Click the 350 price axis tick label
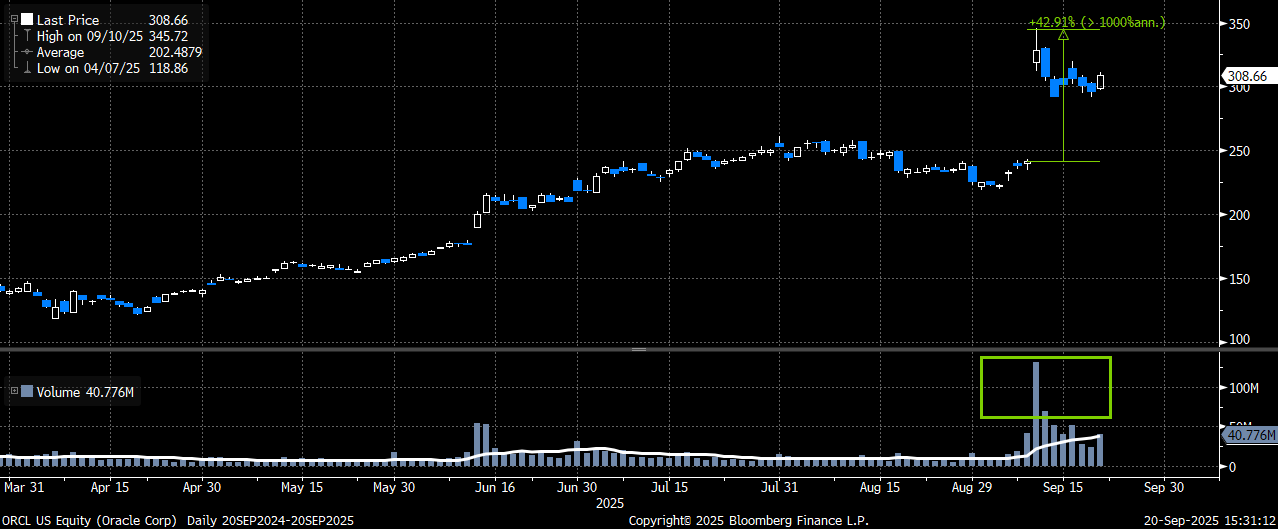 pos(1240,24)
